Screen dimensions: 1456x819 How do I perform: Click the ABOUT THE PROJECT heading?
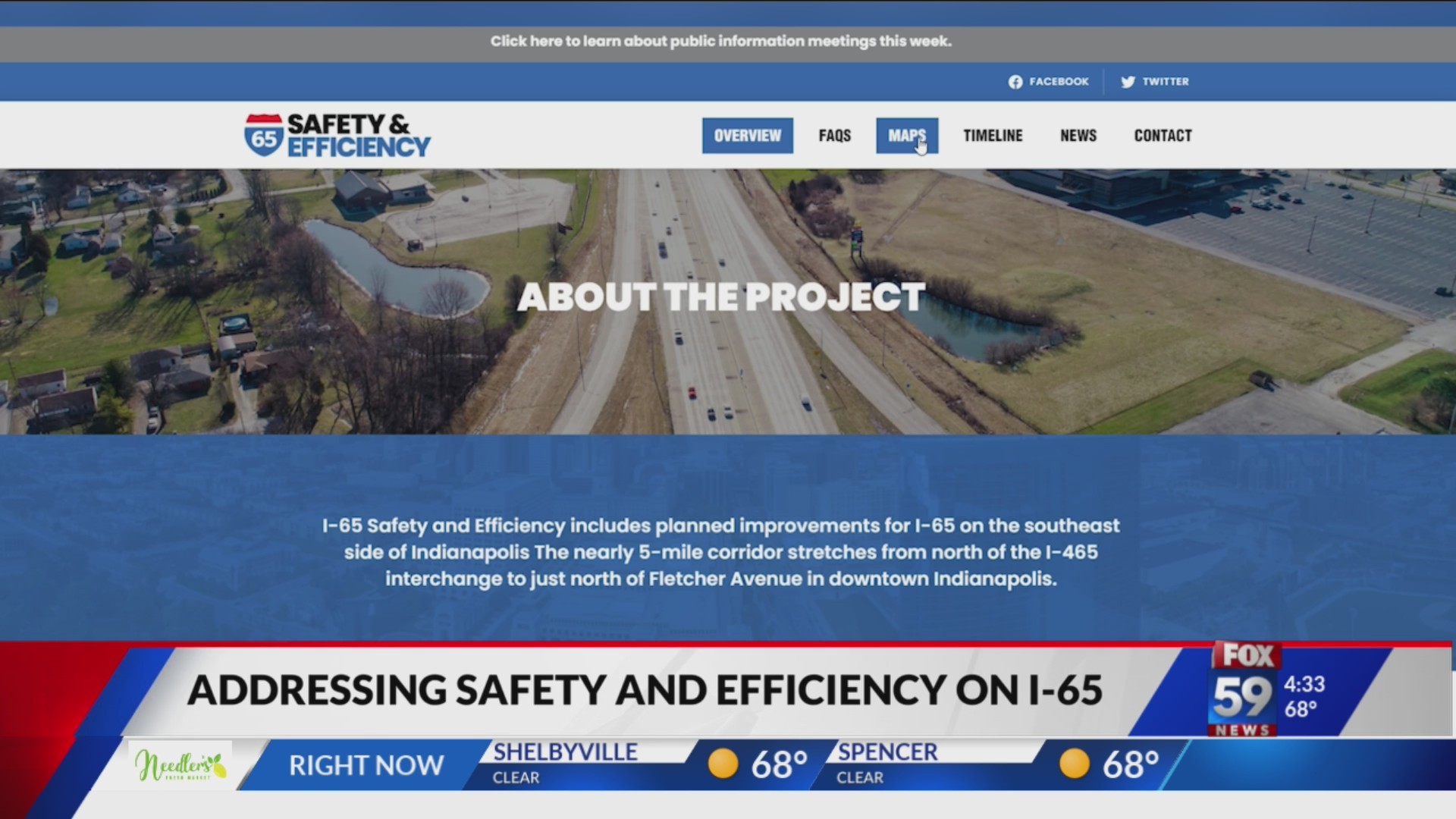(x=721, y=297)
